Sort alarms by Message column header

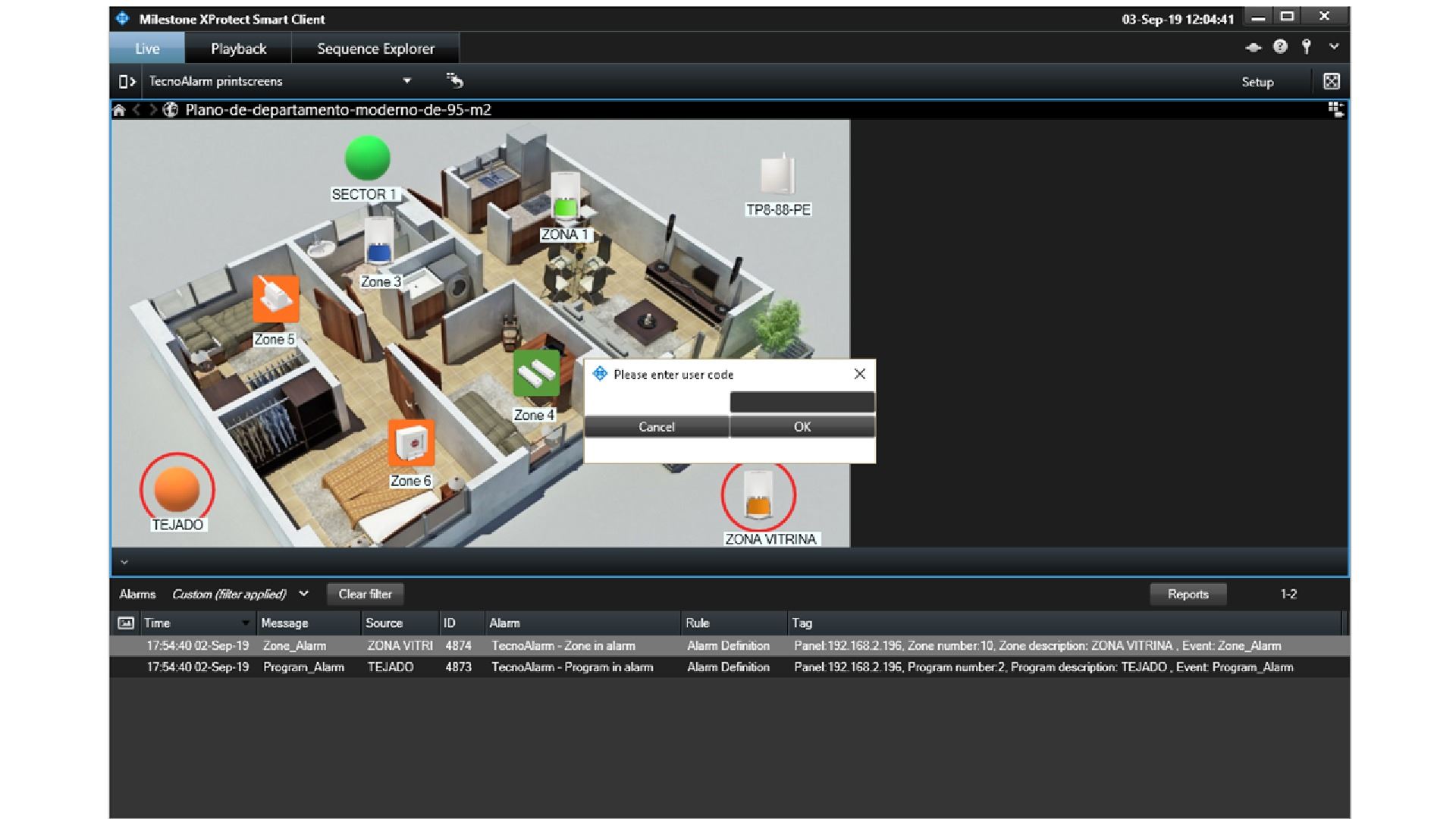309,623
